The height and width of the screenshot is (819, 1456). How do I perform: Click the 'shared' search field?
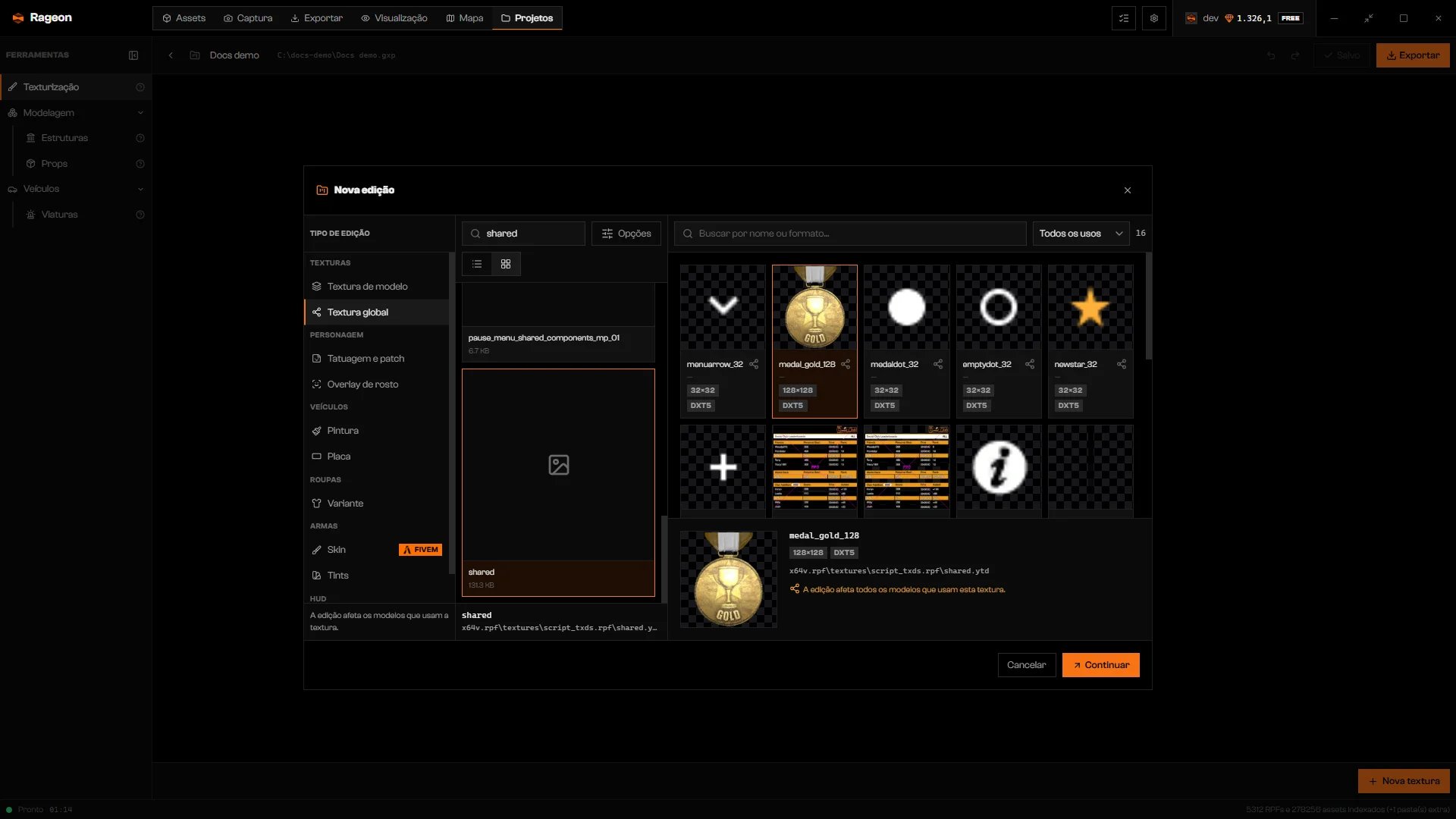(x=523, y=234)
